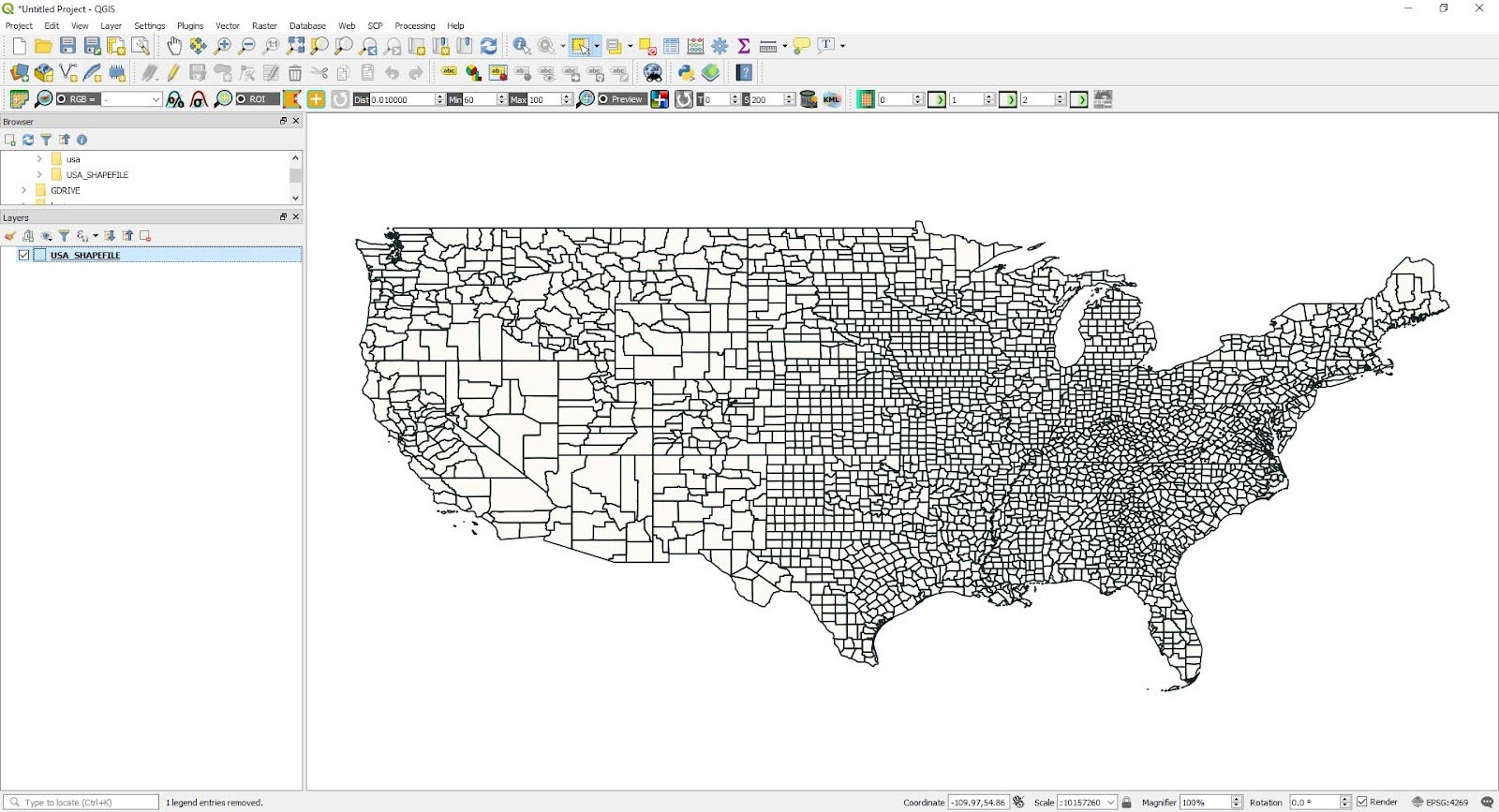Refresh the Browser panel

point(28,140)
